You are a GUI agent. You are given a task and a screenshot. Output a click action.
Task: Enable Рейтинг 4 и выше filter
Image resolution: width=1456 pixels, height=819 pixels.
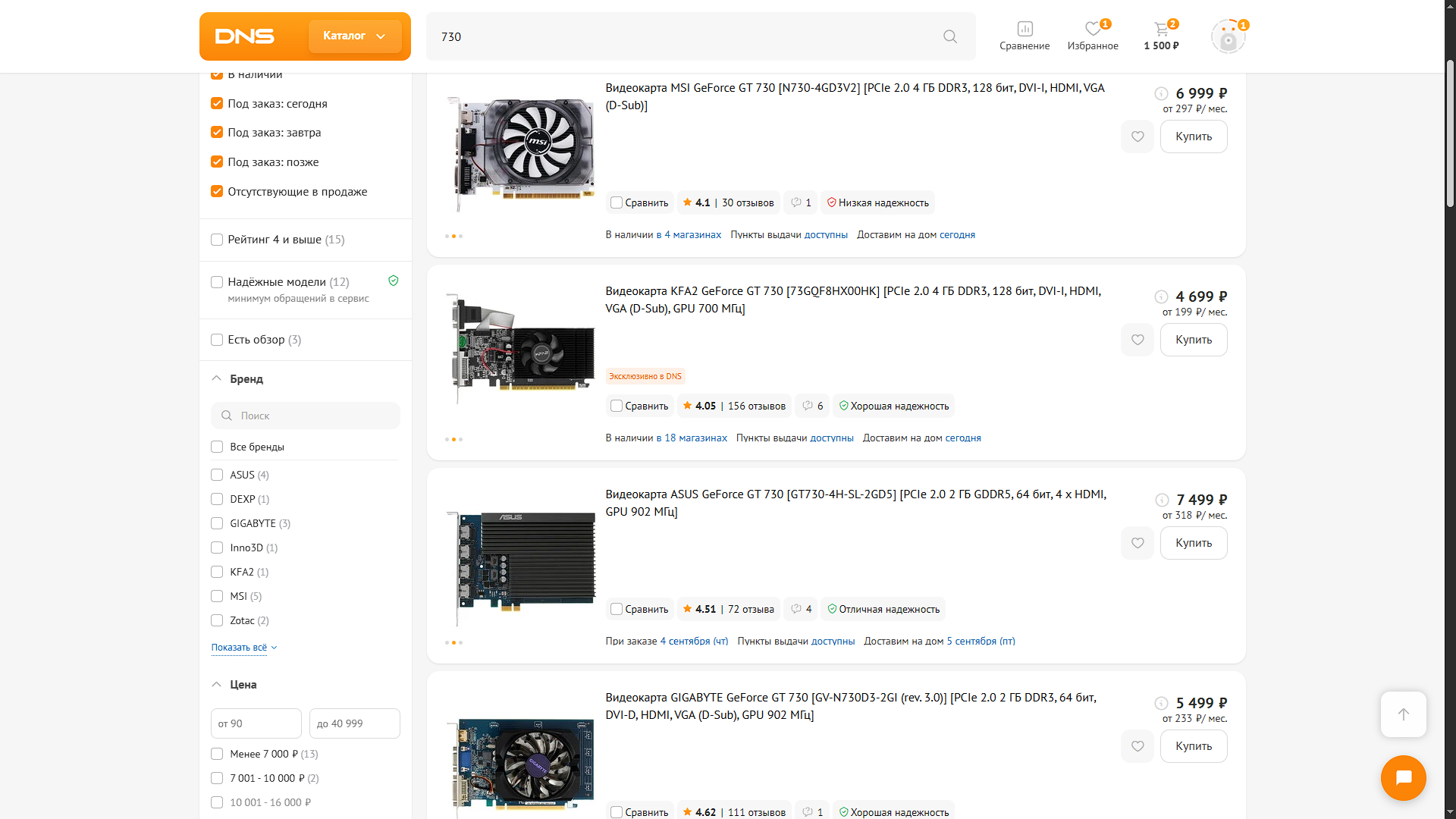[217, 240]
